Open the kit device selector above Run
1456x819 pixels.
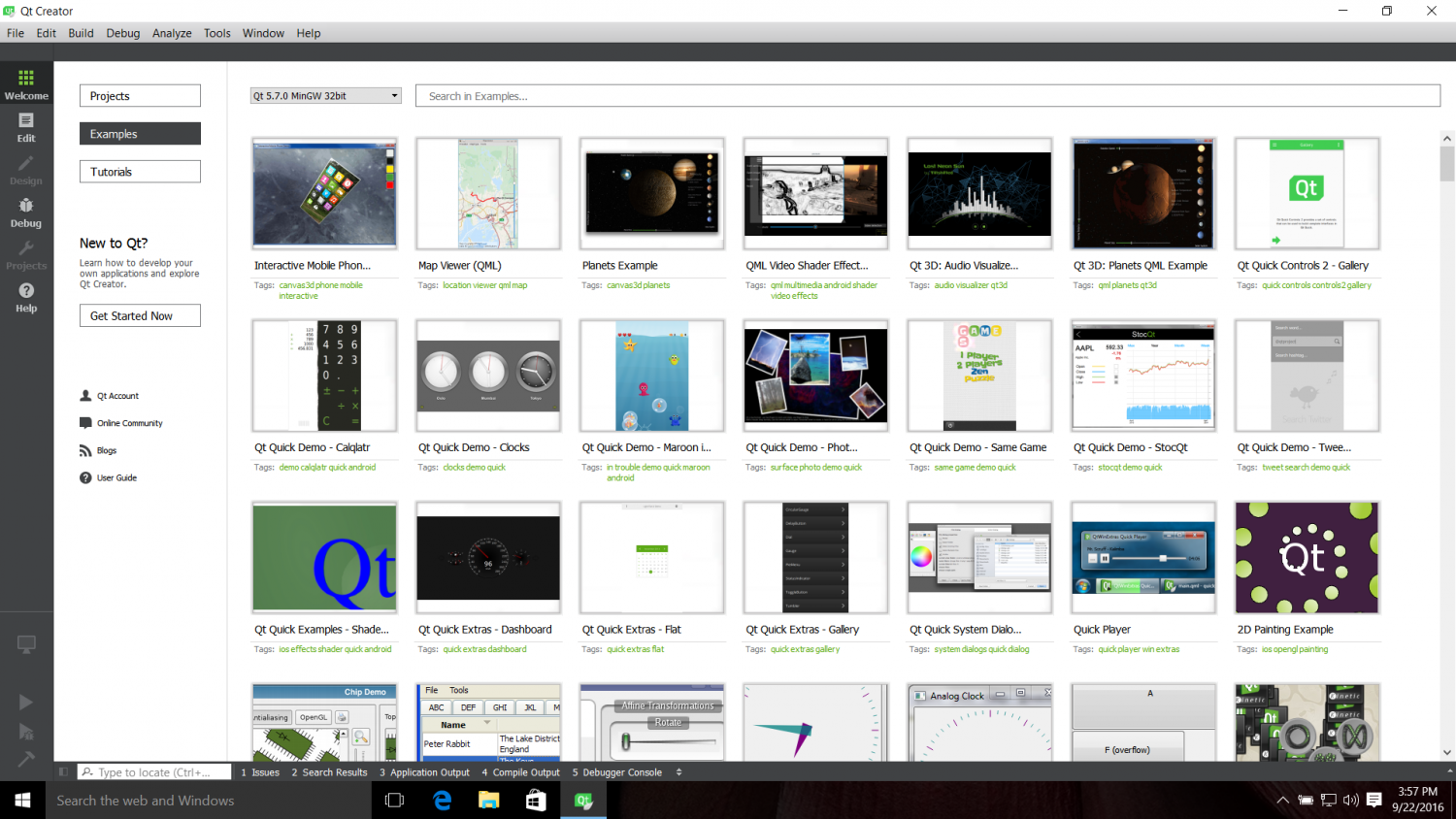pos(26,644)
